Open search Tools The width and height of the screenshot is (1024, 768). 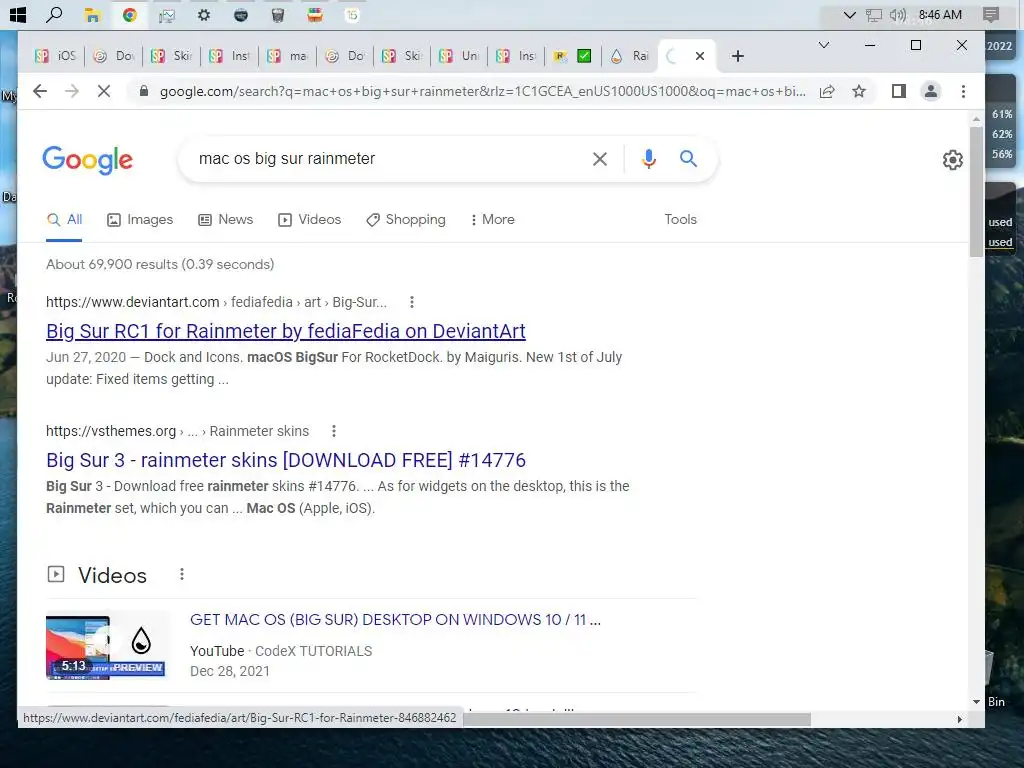[x=680, y=220]
